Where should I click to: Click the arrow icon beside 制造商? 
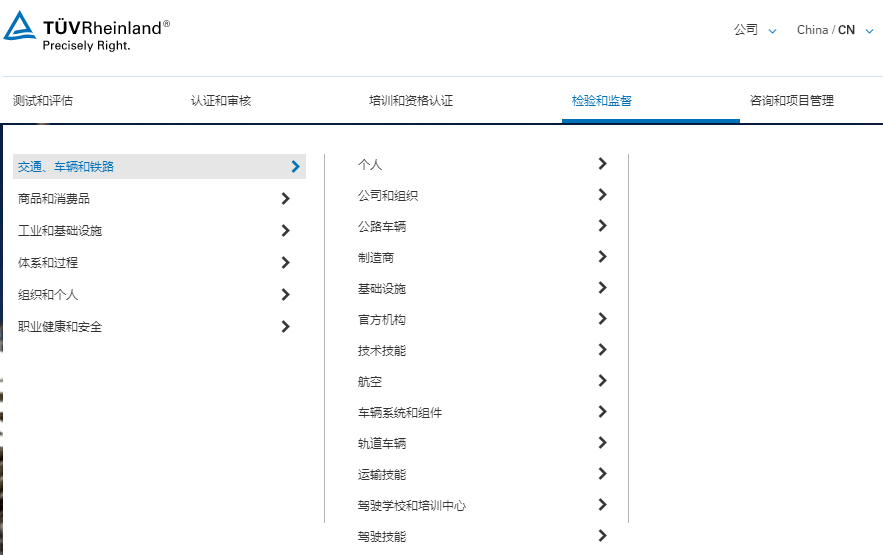602,257
